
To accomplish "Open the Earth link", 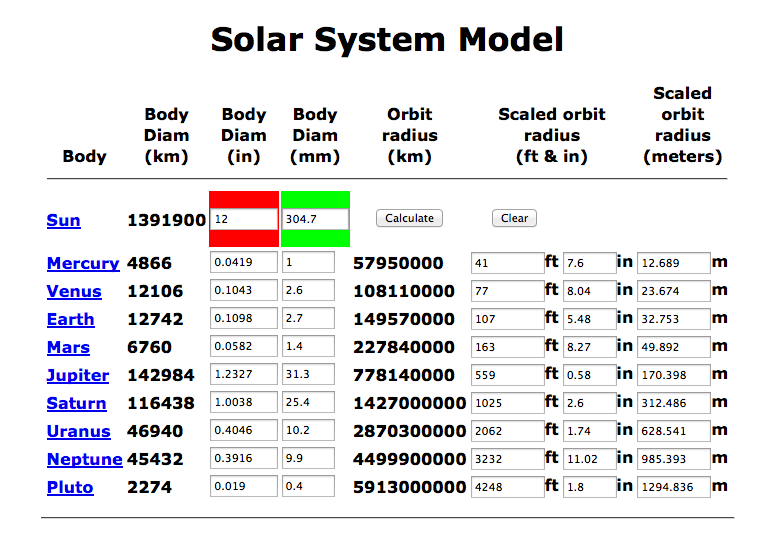I will point(70,319).
